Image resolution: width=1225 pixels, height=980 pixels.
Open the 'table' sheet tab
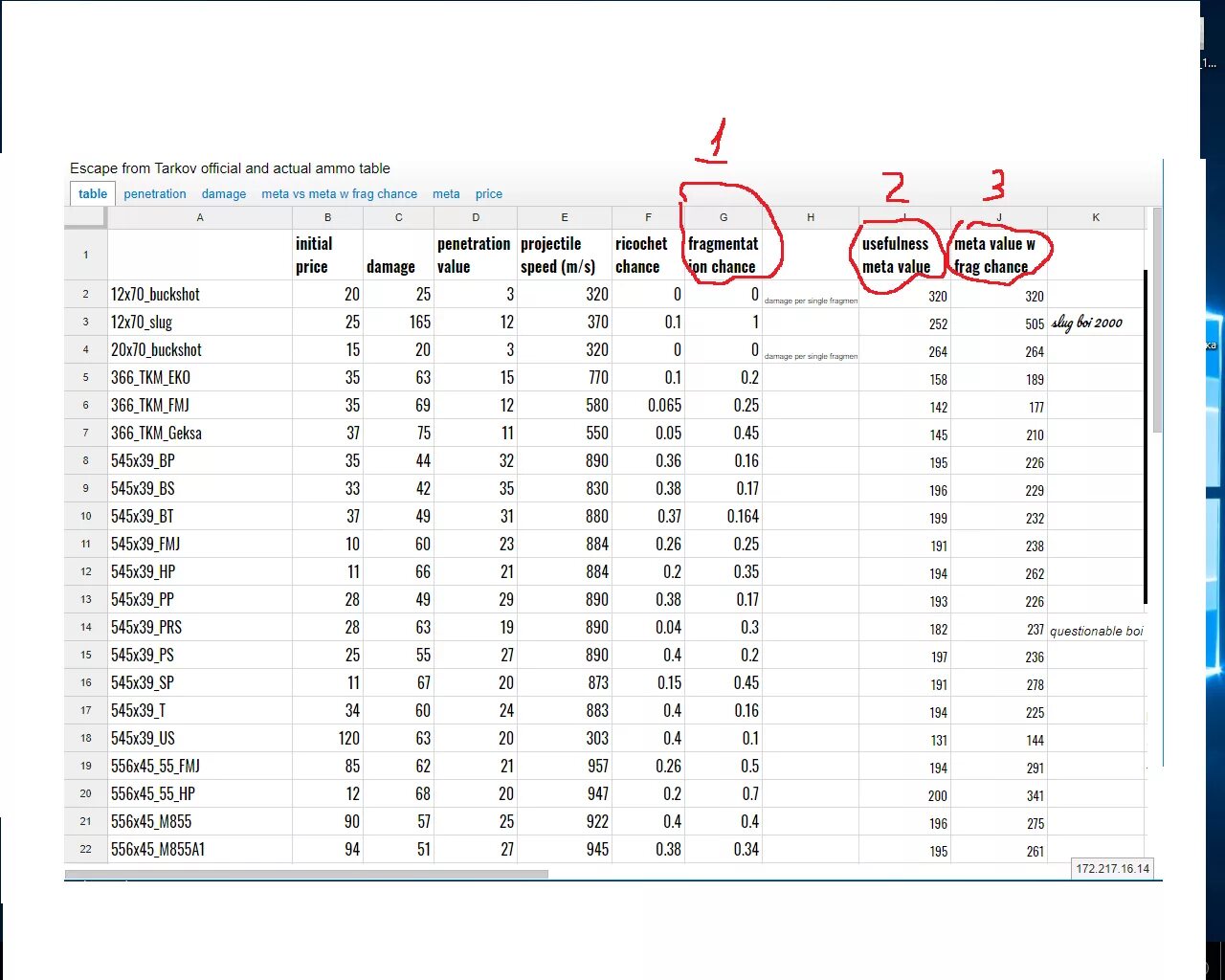93,193
